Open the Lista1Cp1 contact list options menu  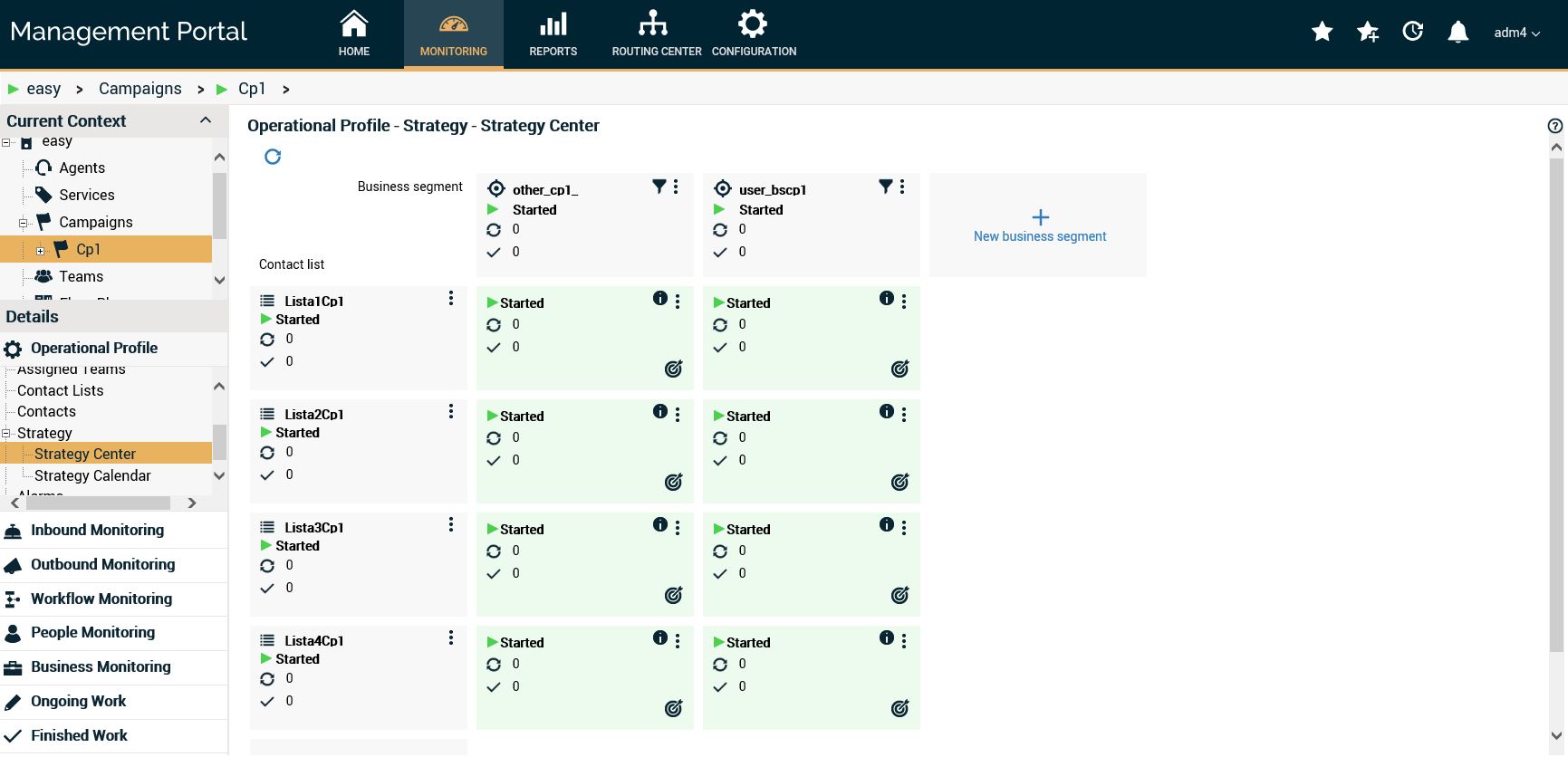[x=450, y=299]
